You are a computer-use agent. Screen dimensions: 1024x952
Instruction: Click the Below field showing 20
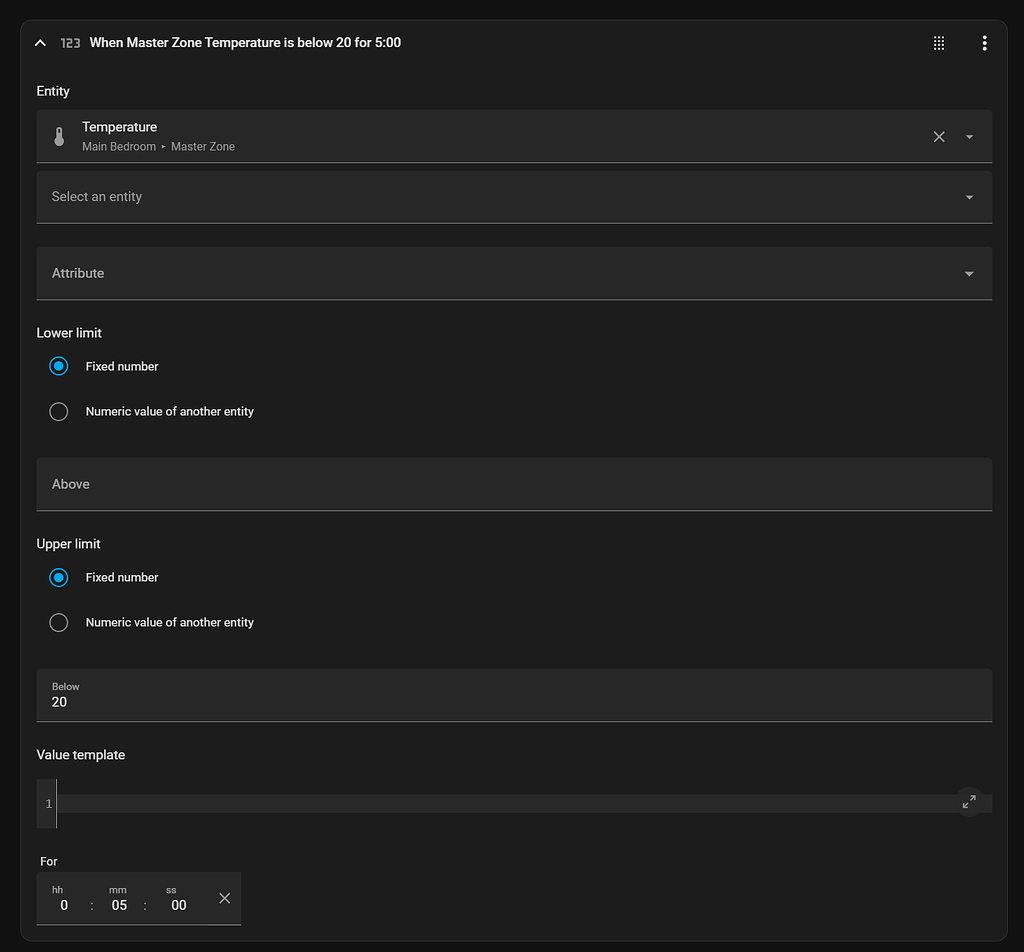tap(400, 695)
